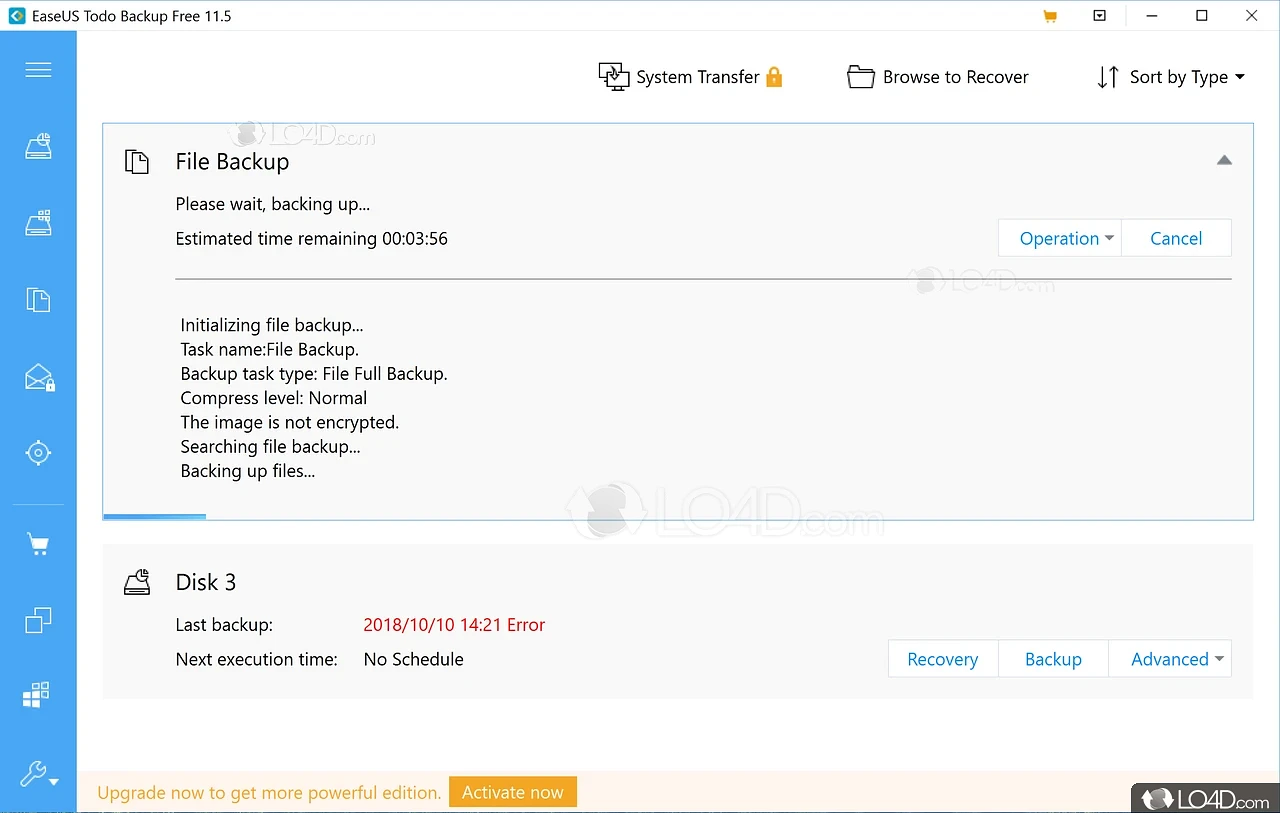Image resolution: width=1280 pixels, height=813 pixels.
Task: Select System Backup sidebar icon
Action: 38,223
